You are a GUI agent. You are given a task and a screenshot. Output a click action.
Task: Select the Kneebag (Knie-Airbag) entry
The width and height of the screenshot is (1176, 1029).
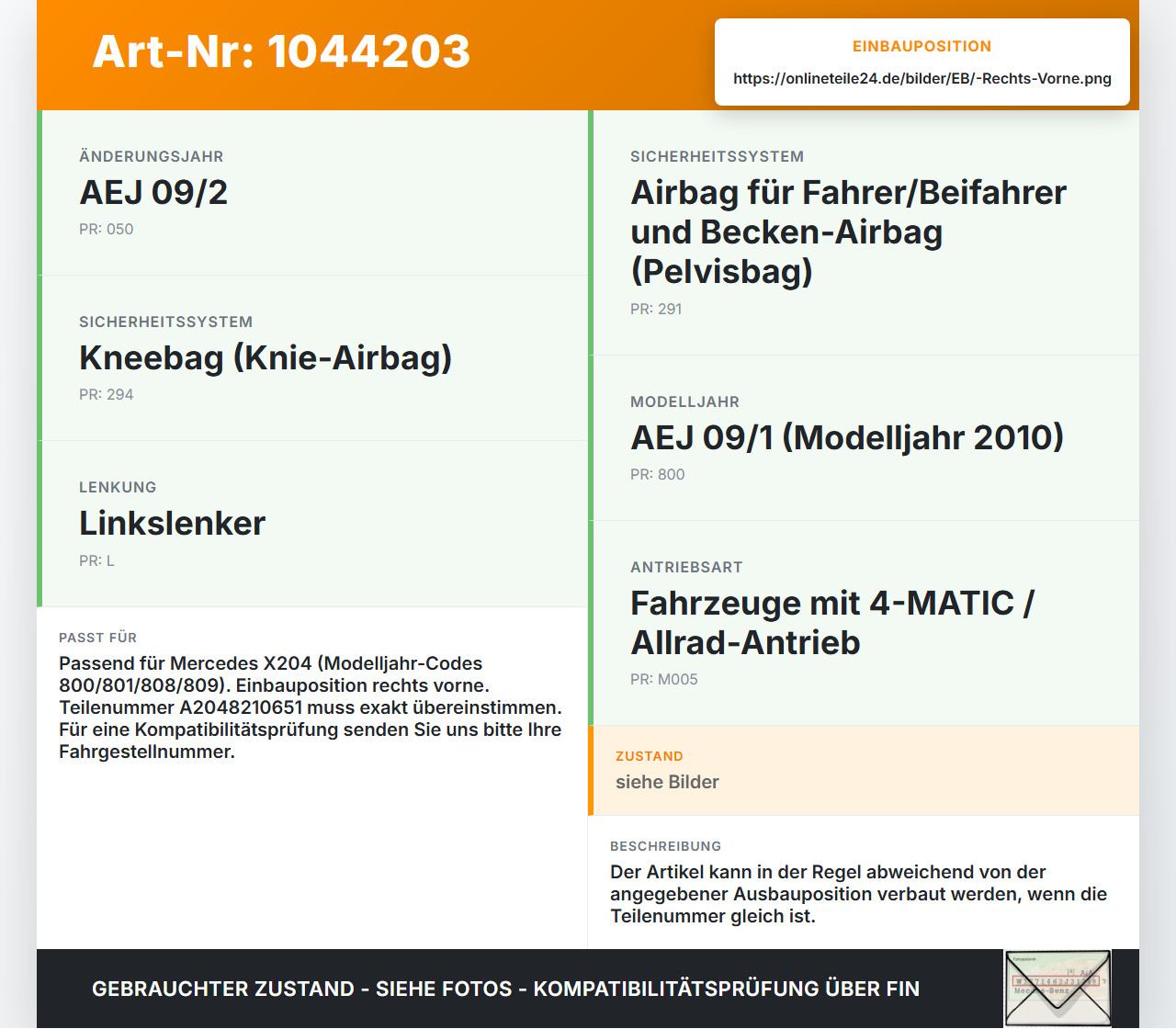[266, 357]
